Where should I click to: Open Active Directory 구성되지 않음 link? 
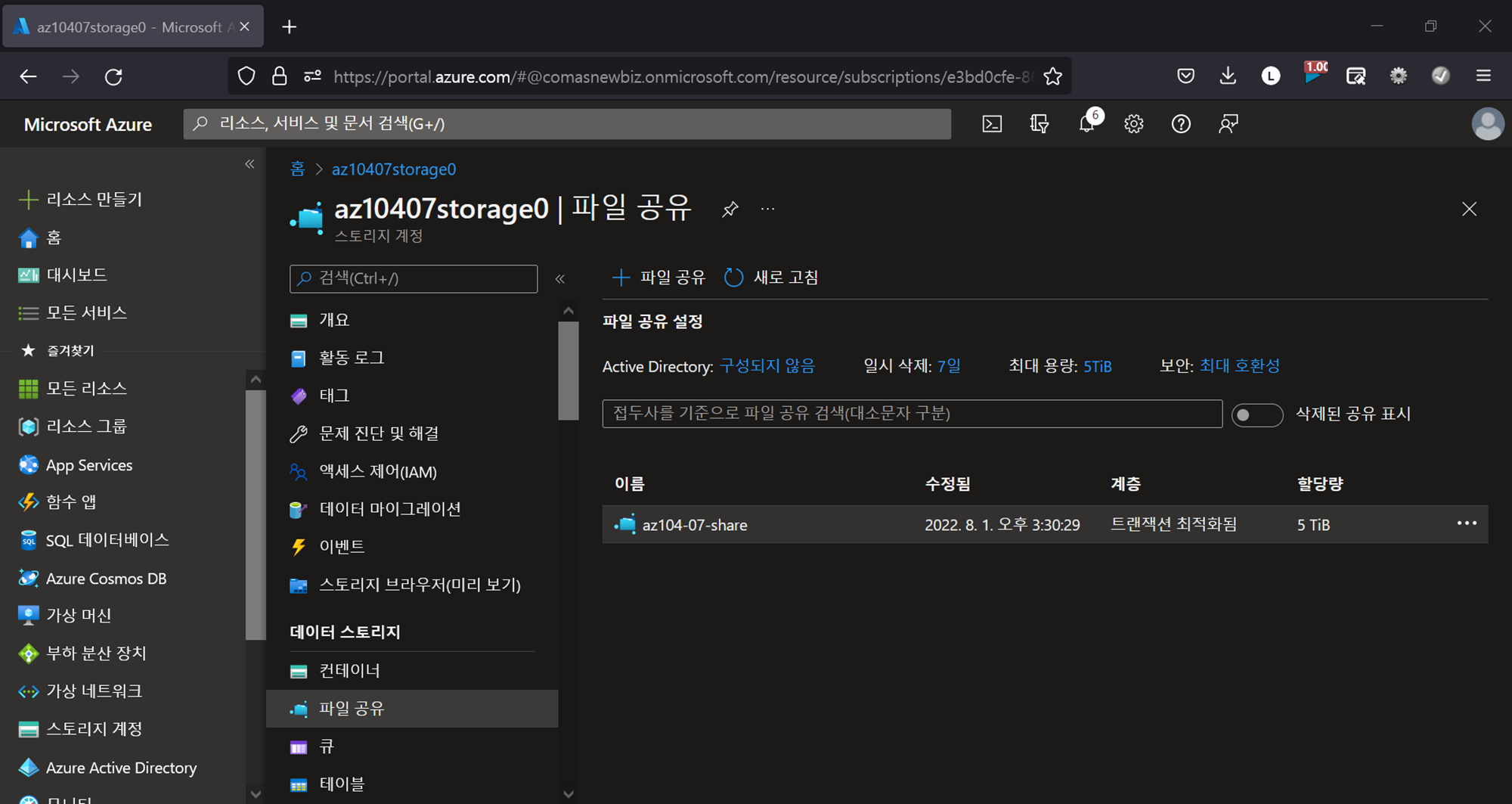tap(767, 366)
